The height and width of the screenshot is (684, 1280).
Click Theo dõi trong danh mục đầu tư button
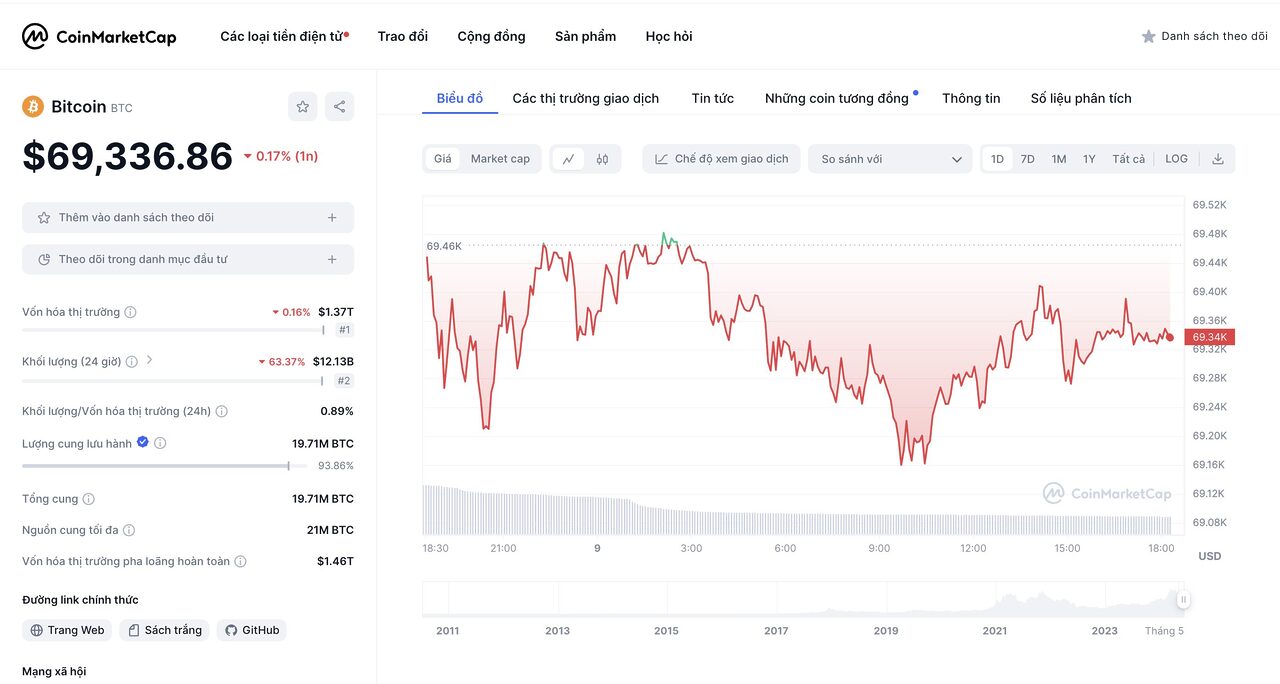[x=188, y=259]
